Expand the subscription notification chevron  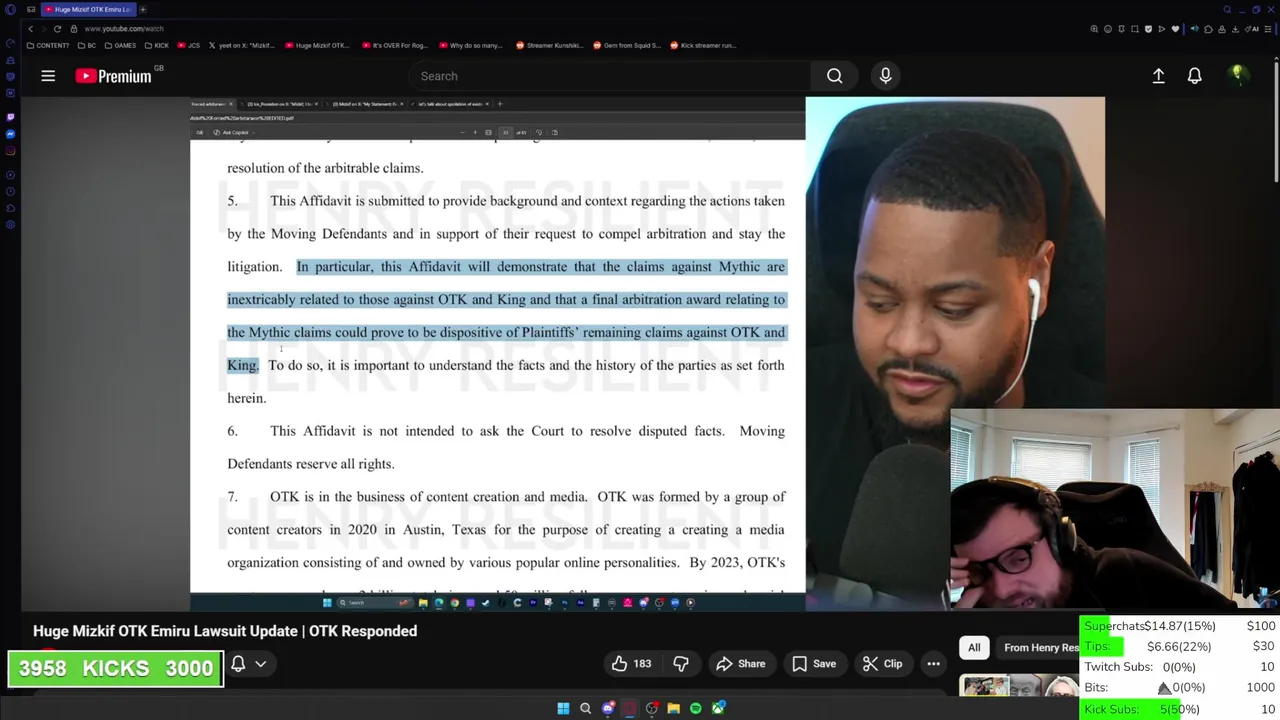tap(260, 664)
